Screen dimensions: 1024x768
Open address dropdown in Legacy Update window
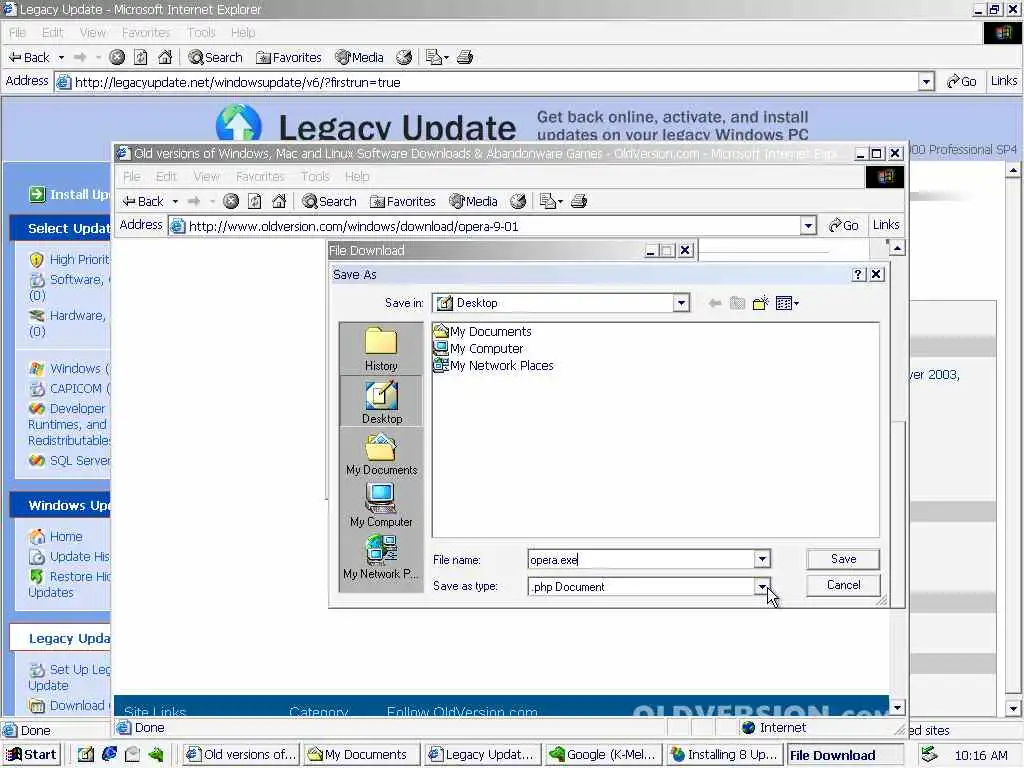(926, 82)
